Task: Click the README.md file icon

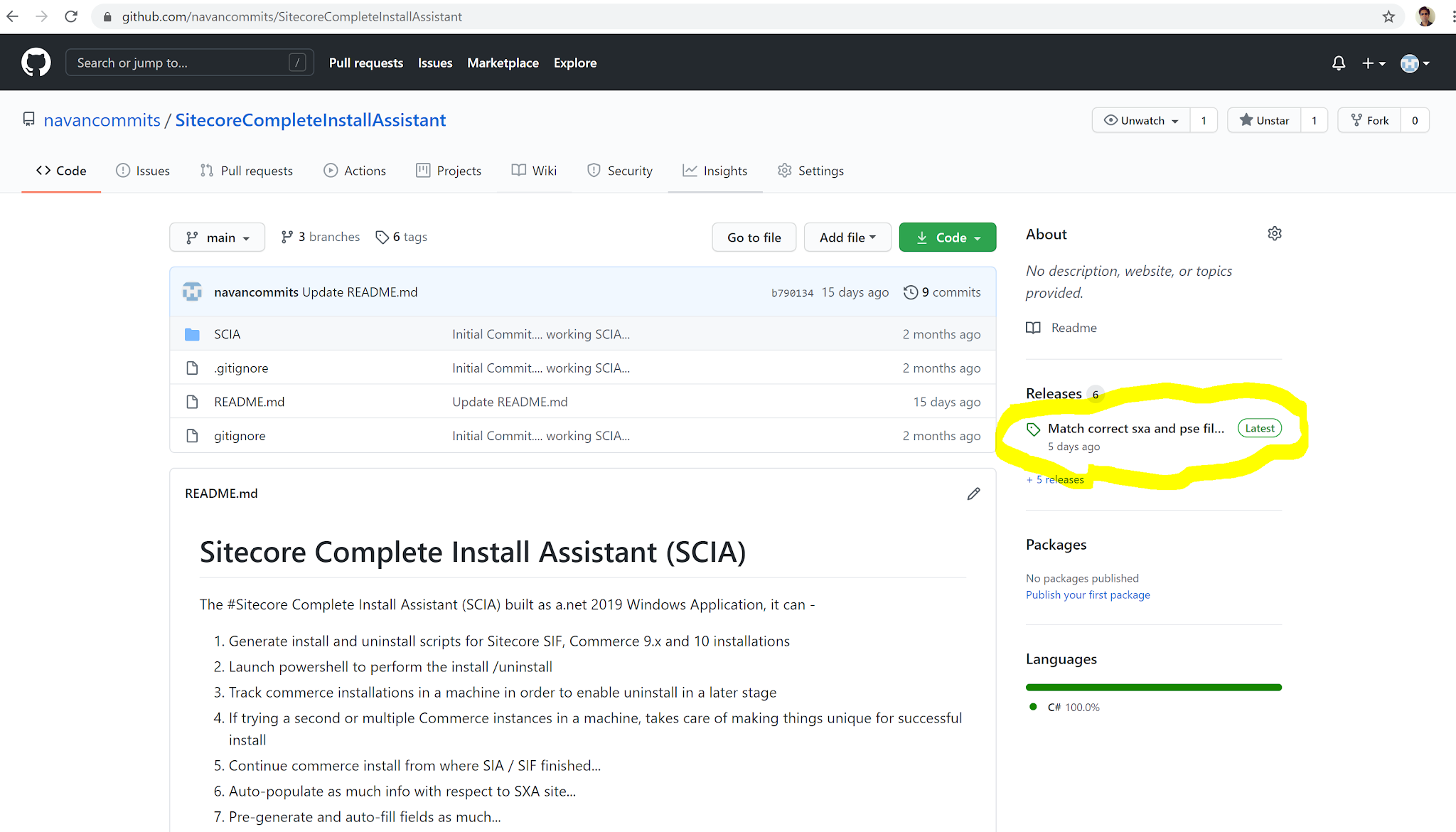Action: pos(192,402)
